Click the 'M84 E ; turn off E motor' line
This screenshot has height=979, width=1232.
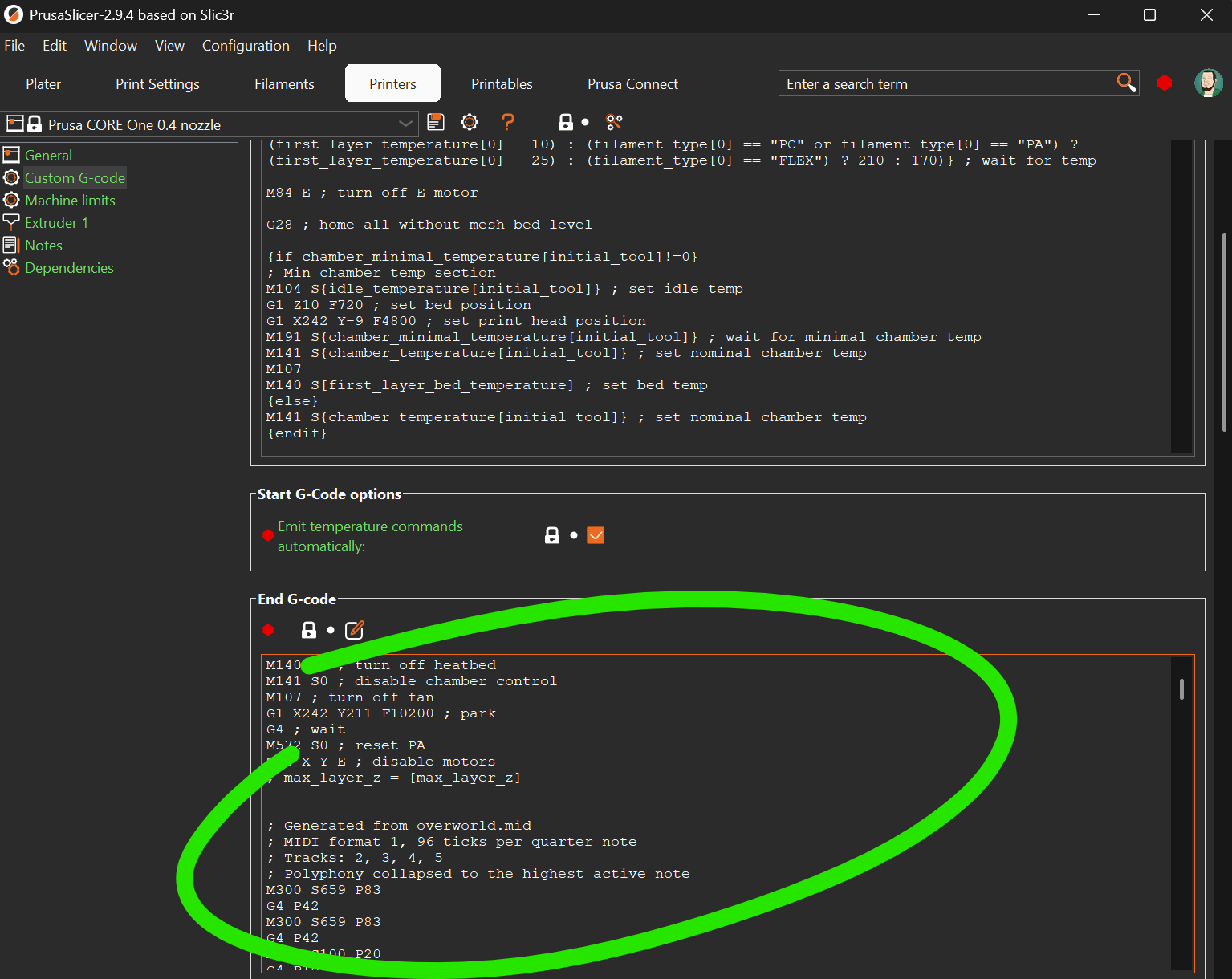pyautogui.click(x=372, y=193)
